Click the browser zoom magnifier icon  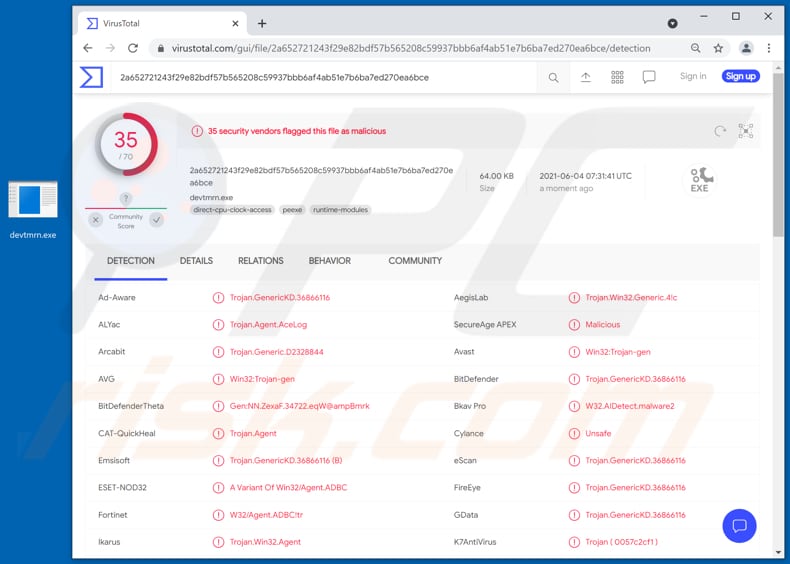[x=696, y=48]
